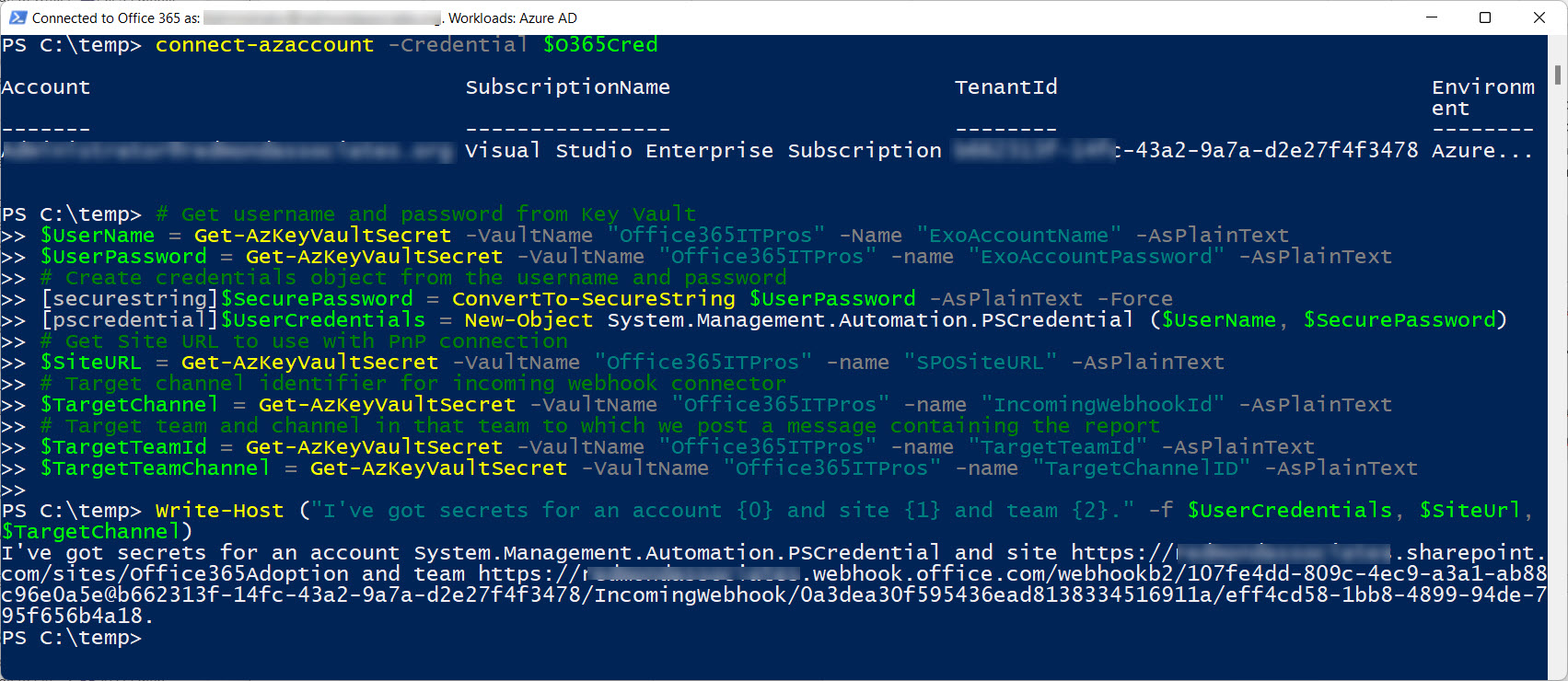Screen dimensions: 1568x681
Task: Click the 'connect-azaccount' command text
Action: click(264, 45)
